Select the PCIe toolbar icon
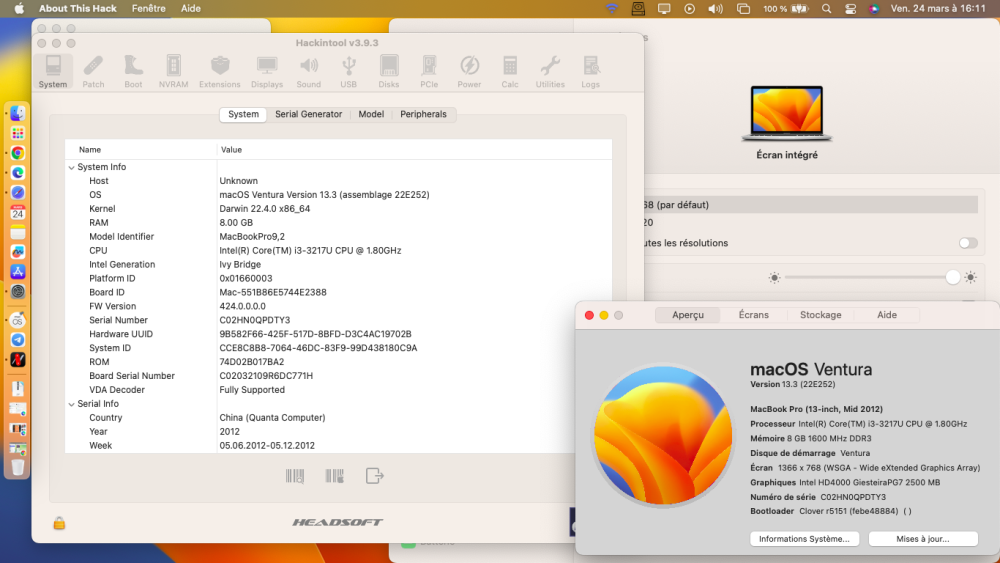The image size is (1000, 563). tap(429, 71)
